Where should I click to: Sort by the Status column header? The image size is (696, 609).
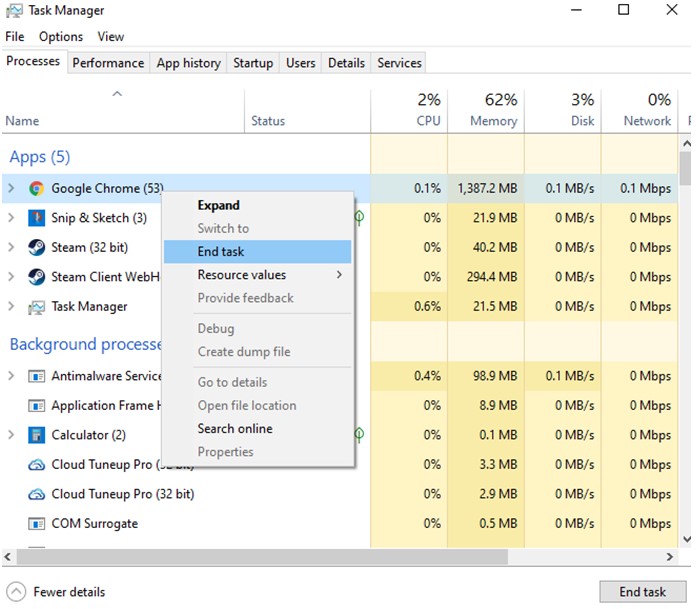coord(307,111)
